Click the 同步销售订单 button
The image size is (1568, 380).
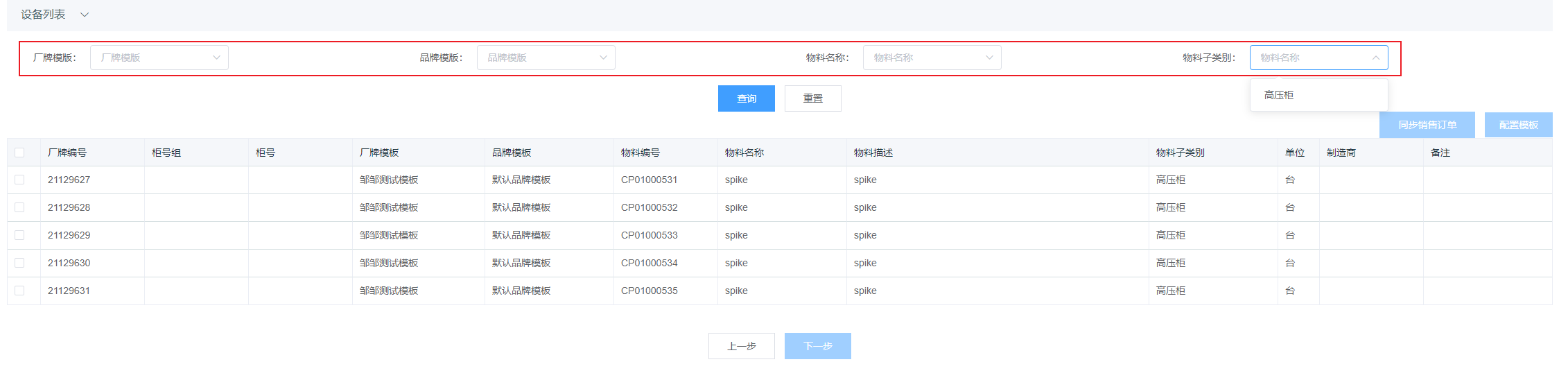point(1427,125)
